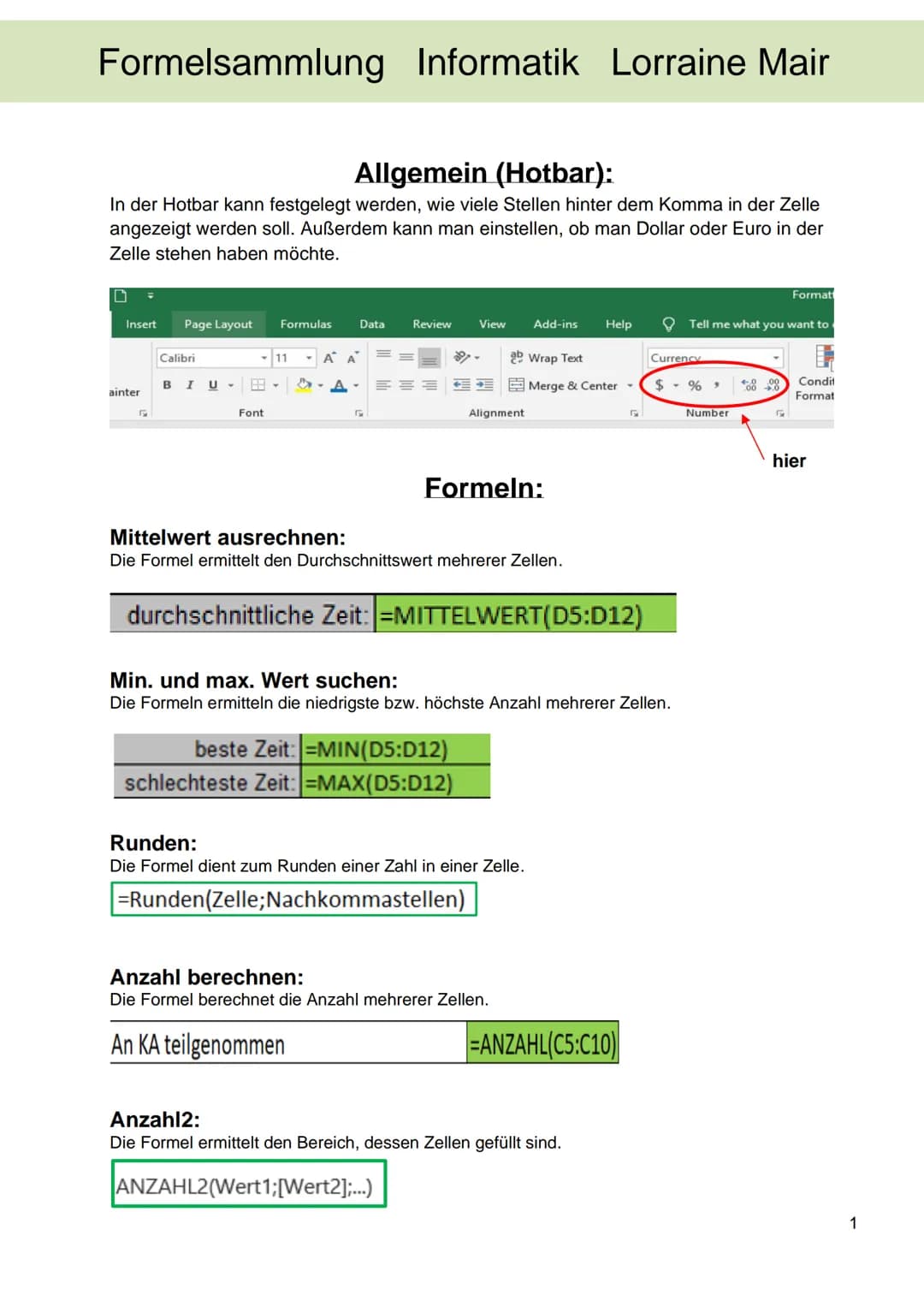Expand the Borders dropdown arrow

(x=275, y=385)
